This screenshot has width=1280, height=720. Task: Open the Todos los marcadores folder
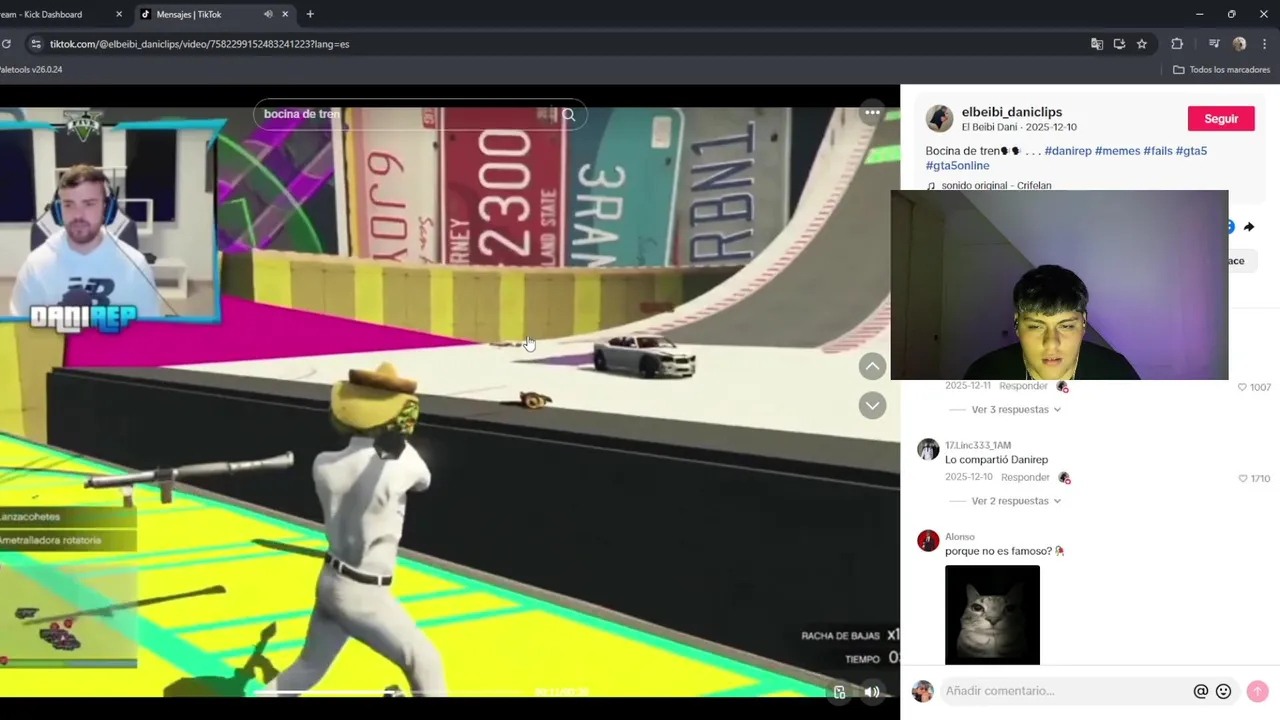pos(1221,70)
